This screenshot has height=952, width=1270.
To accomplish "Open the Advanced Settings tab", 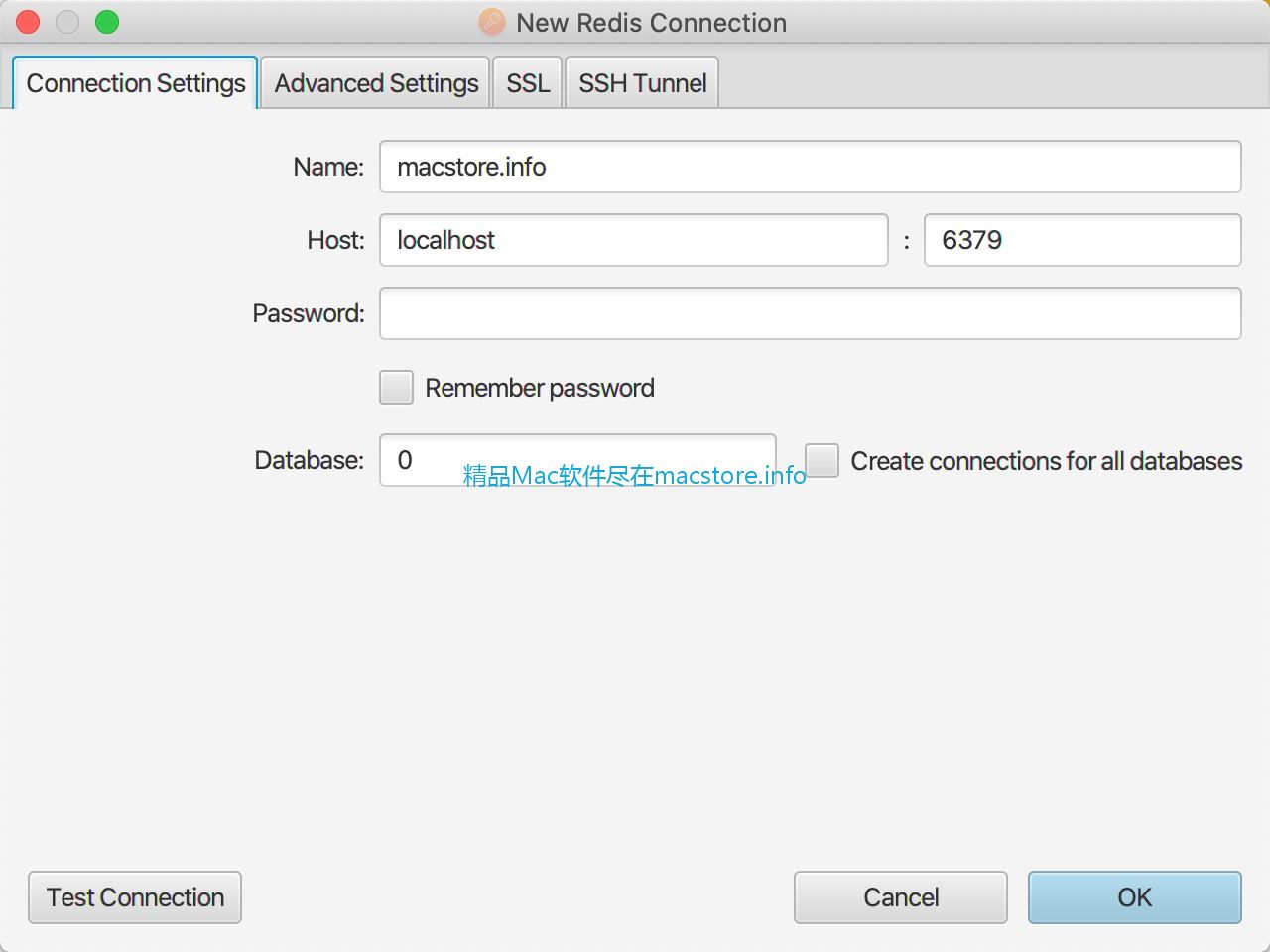I will point(376,83).
